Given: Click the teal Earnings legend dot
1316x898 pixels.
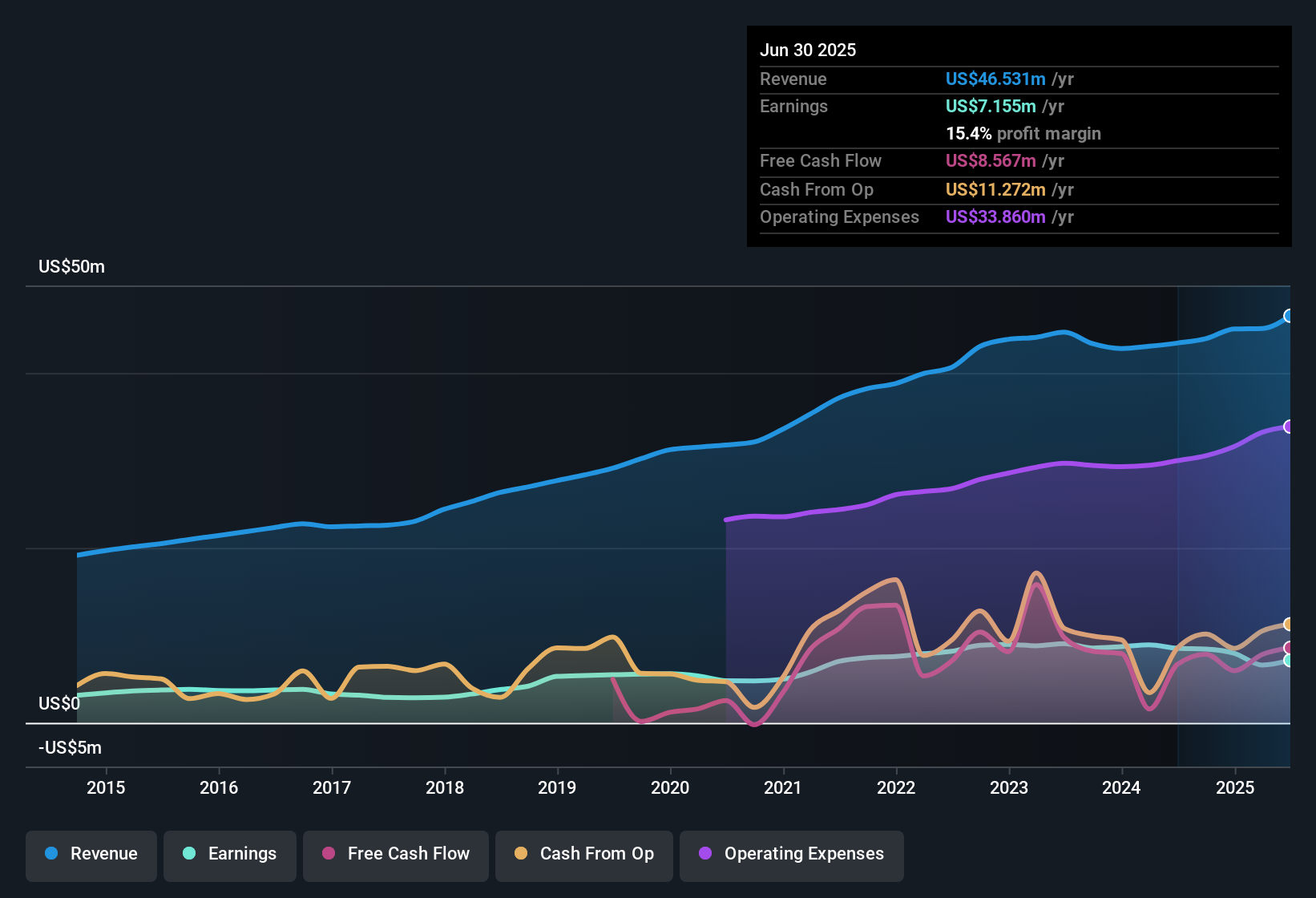Looking at the screenshot, I should click(189, 854).
